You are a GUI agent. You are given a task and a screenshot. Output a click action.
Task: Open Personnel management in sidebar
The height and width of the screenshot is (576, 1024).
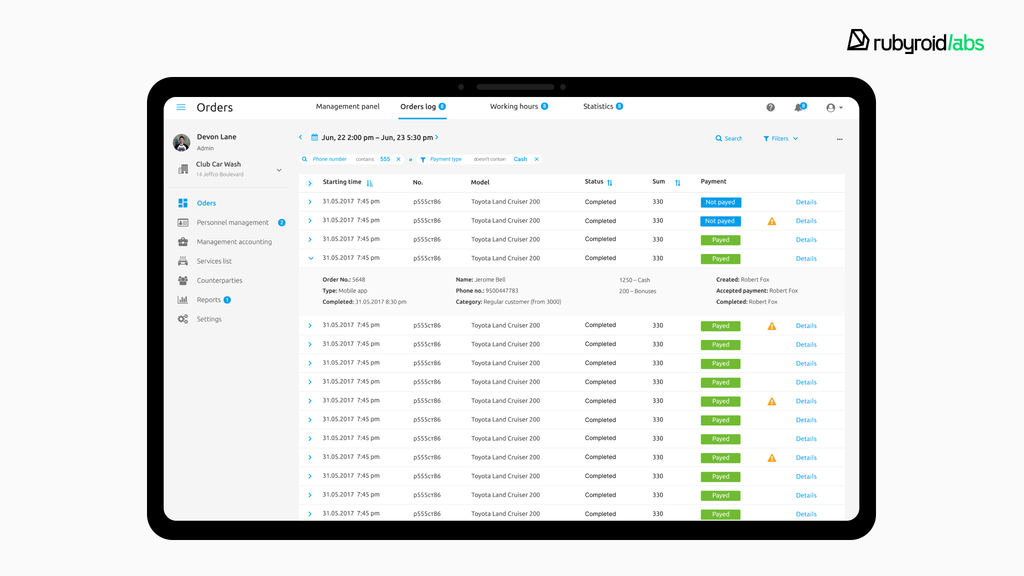tap(232, 223)
